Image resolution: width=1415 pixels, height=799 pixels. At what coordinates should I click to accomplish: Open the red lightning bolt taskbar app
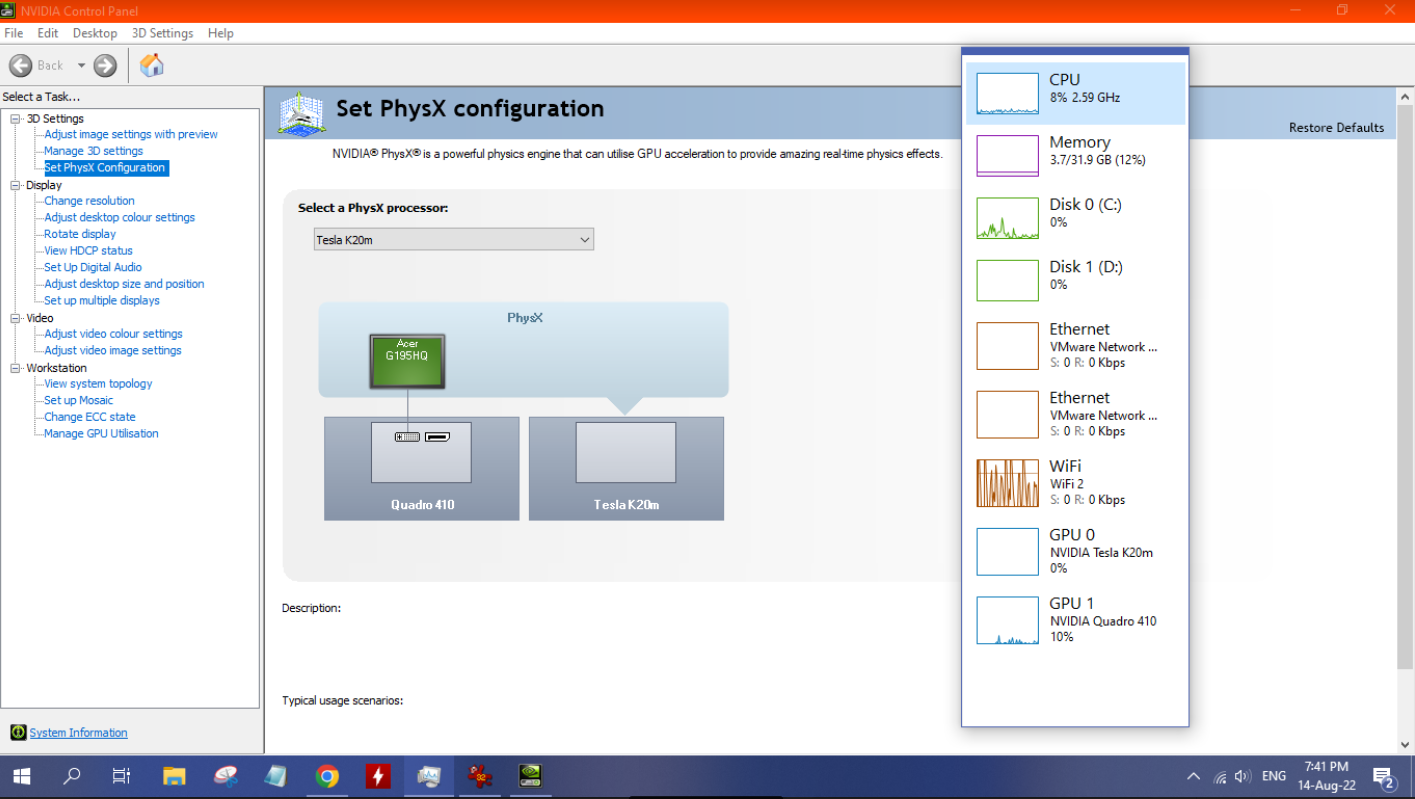378,776
